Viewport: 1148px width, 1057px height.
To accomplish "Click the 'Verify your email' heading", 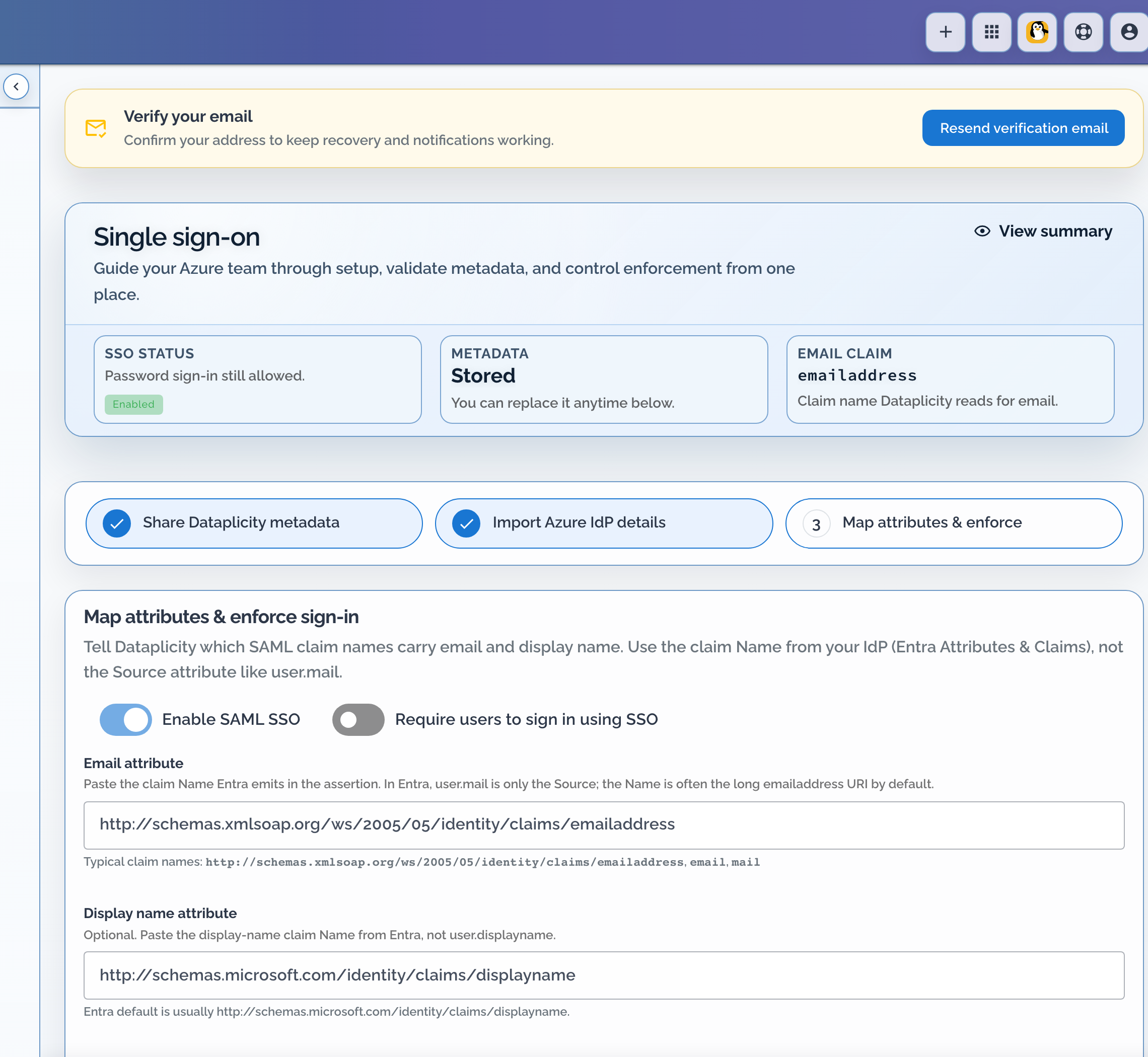I will tap(188, 117).
